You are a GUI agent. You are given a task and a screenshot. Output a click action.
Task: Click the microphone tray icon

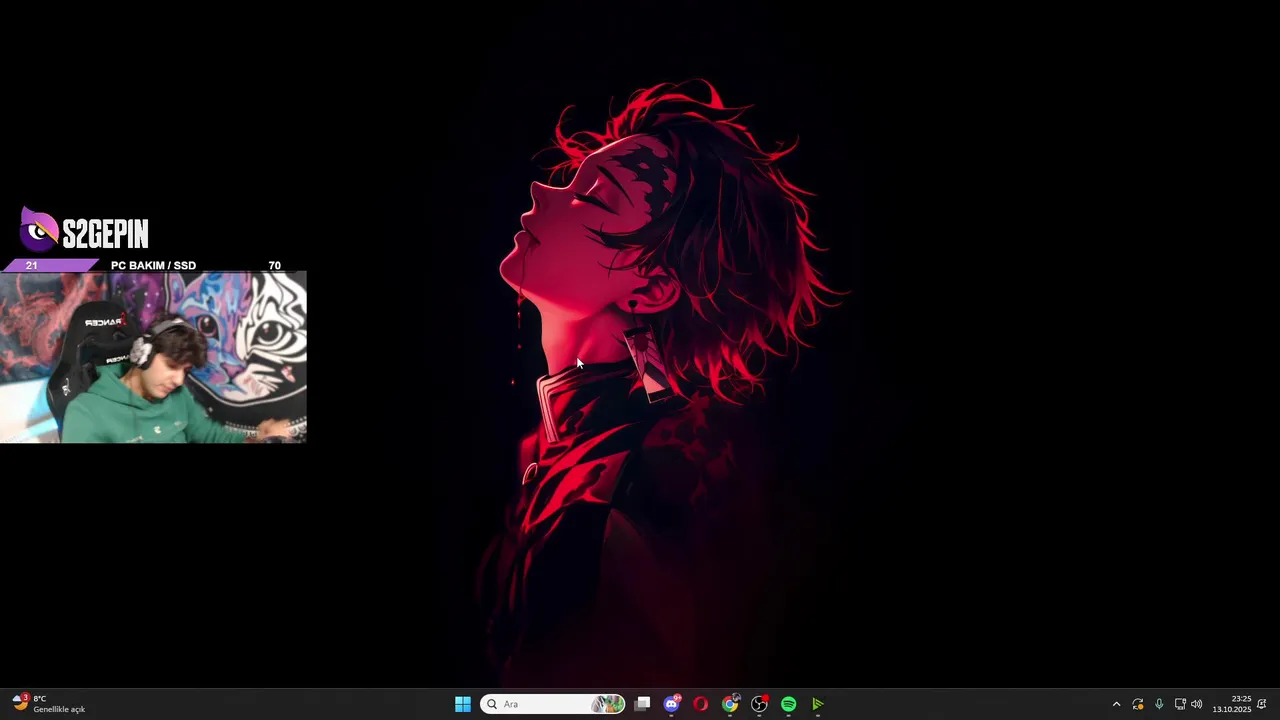[x=1159, y=704]
